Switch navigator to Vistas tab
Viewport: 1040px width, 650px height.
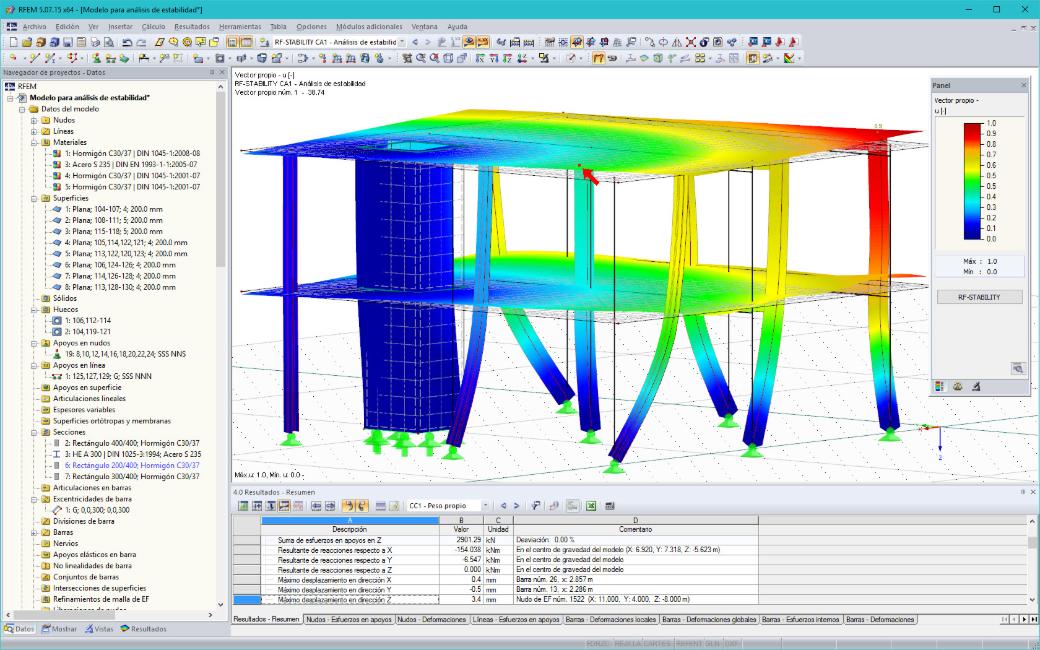point(99,629)
